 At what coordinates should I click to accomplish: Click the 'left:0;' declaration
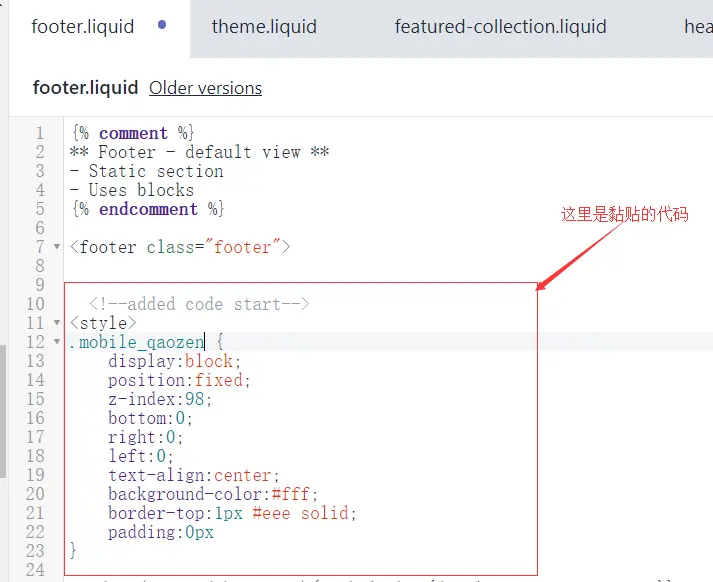click(141, 456)
